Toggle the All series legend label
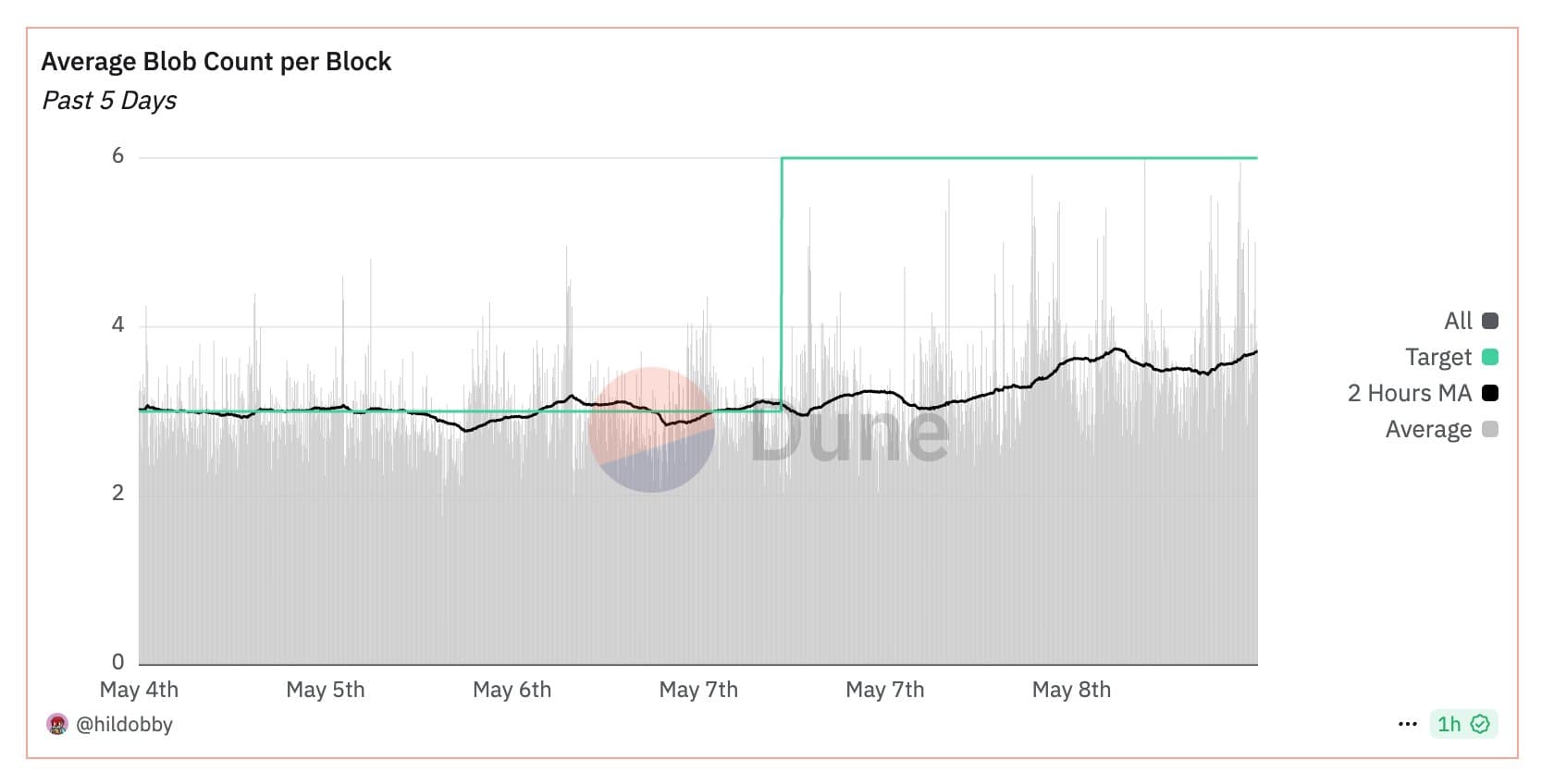The height and width of the screenshot is (784, 1554). 1457,321
